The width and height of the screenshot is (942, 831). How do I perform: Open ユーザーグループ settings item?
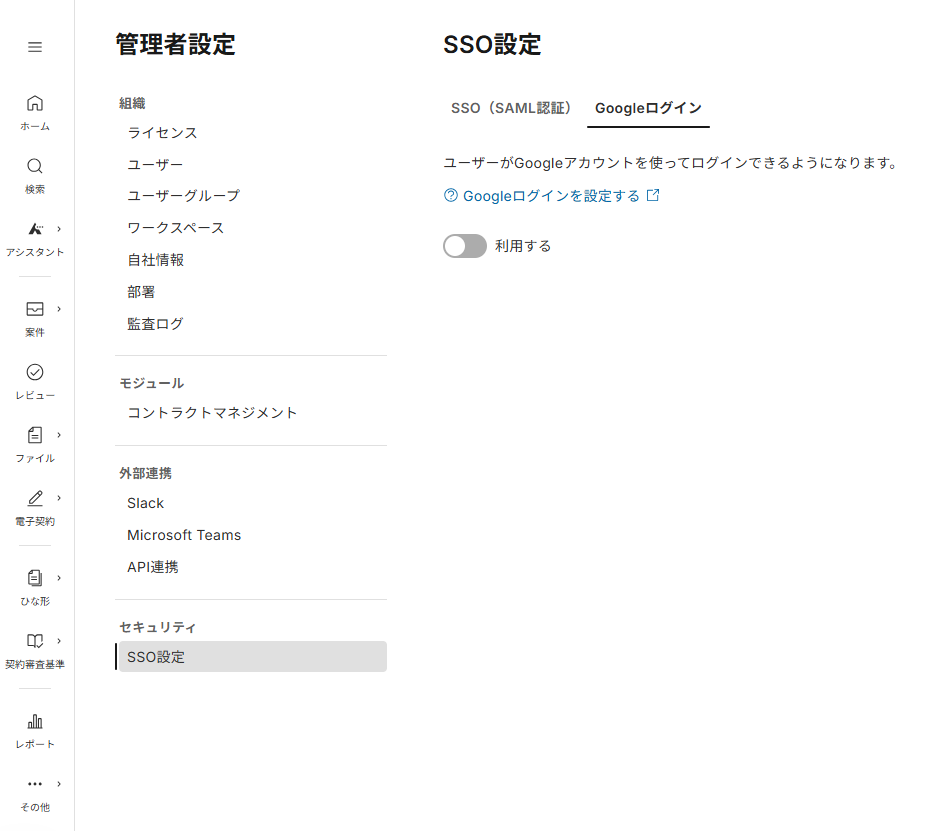(183, 196)
